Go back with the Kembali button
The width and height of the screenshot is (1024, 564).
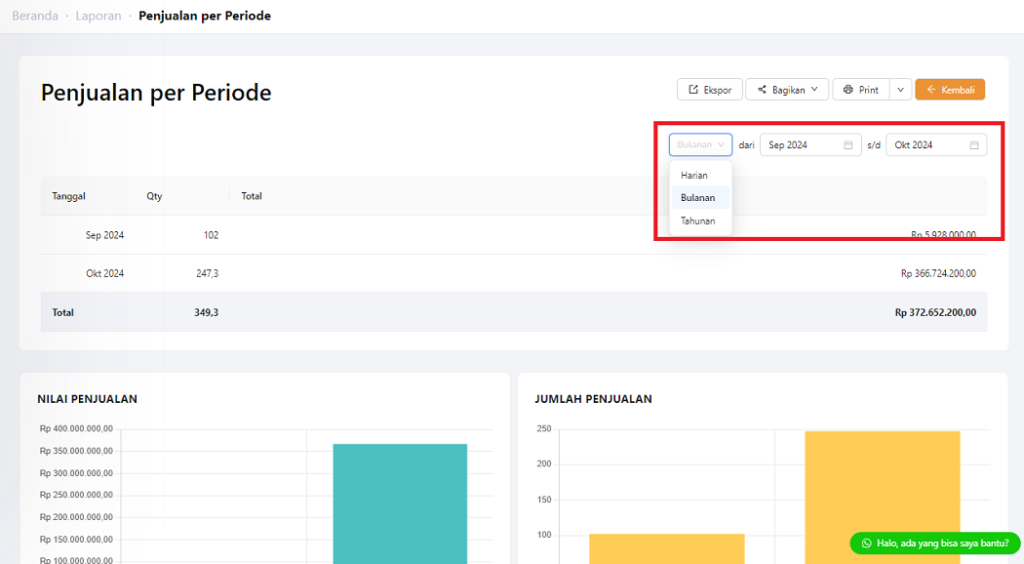pos(950,89)
